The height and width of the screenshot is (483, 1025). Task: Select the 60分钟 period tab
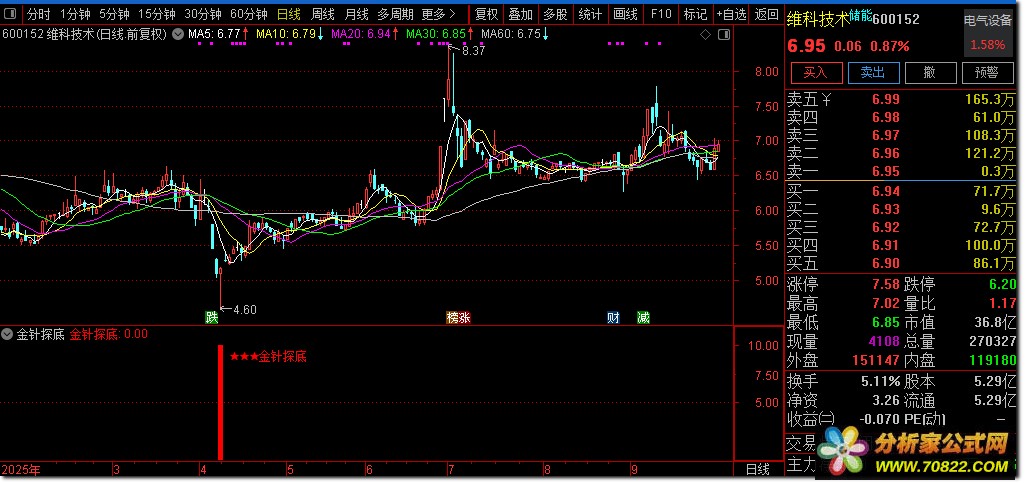[x=248, y=15]
